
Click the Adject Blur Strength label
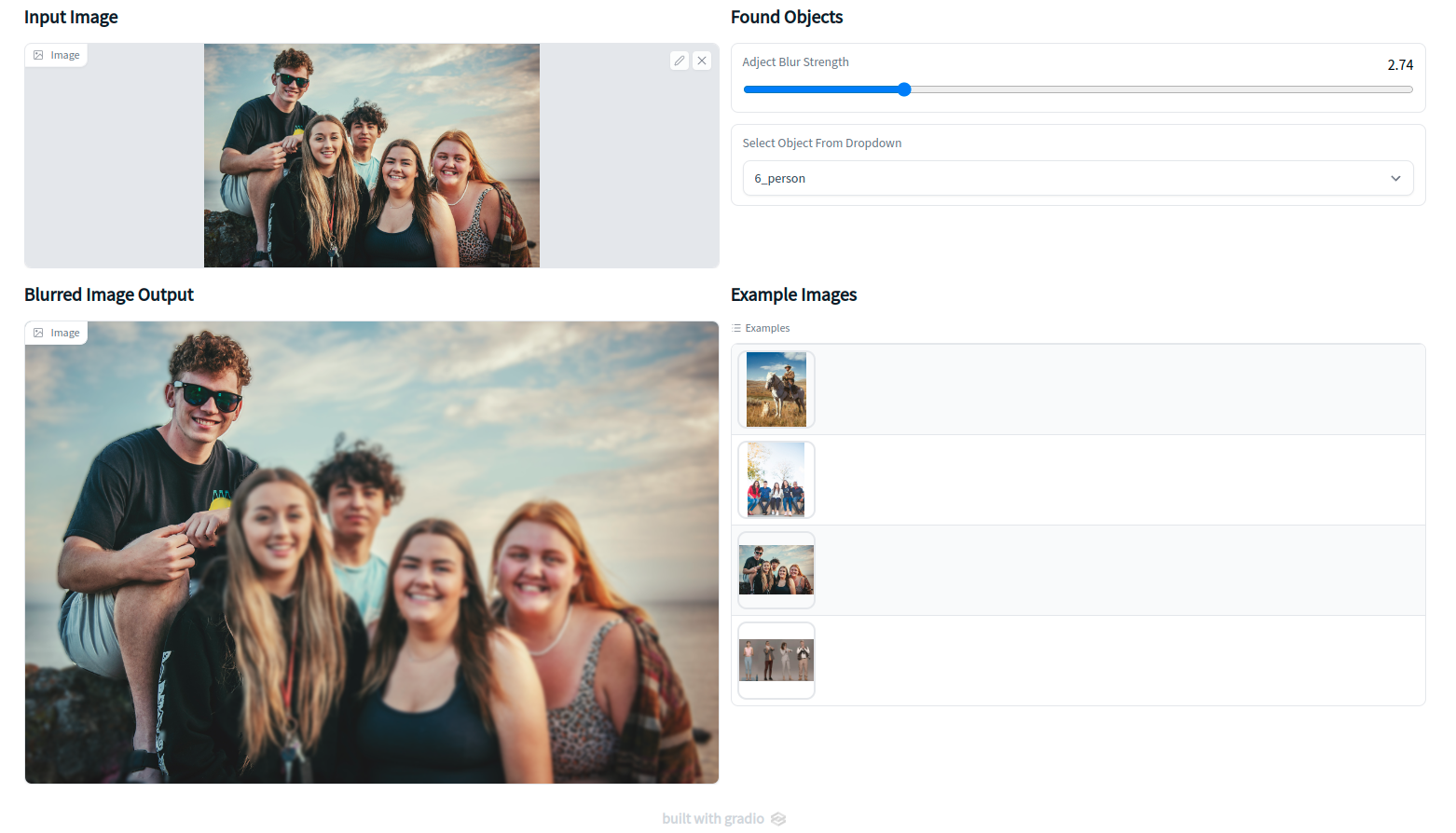coord(795,61)
